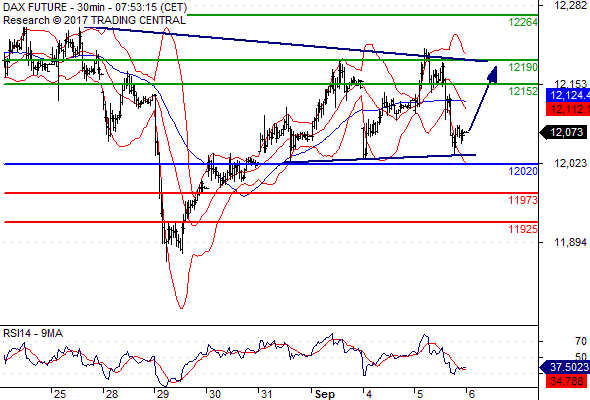The image size is (590, 400).
Task: Click the date label 30 on time axis
Action: tap(214, 394)
